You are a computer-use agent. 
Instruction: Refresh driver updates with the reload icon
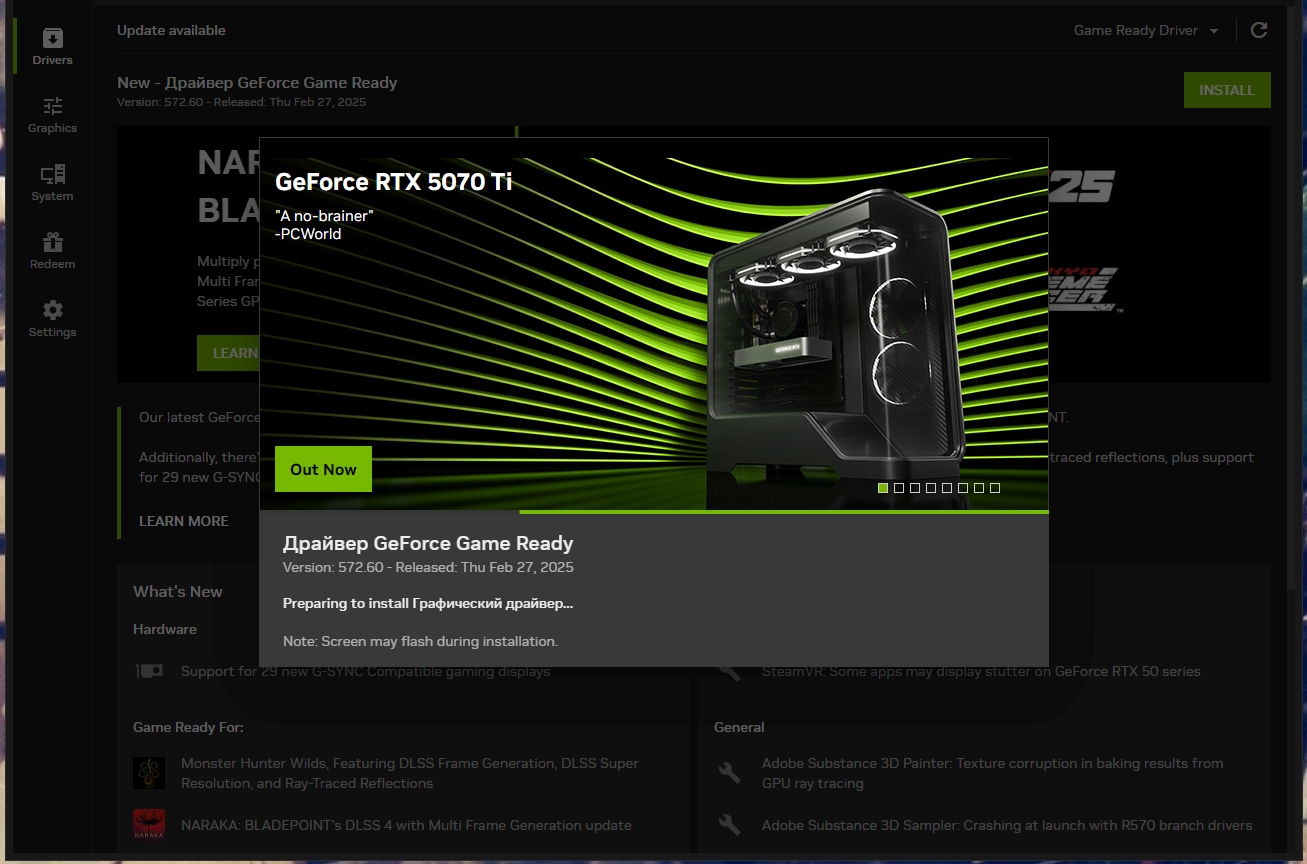[x=1259, y=30]
